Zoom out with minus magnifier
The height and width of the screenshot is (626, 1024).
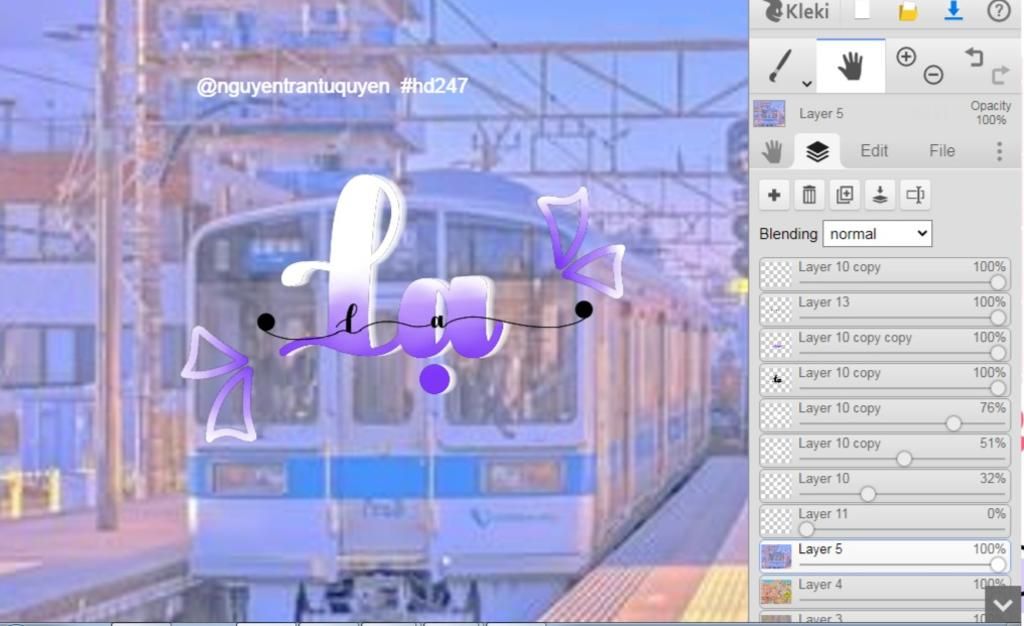[x=933, y=74]
